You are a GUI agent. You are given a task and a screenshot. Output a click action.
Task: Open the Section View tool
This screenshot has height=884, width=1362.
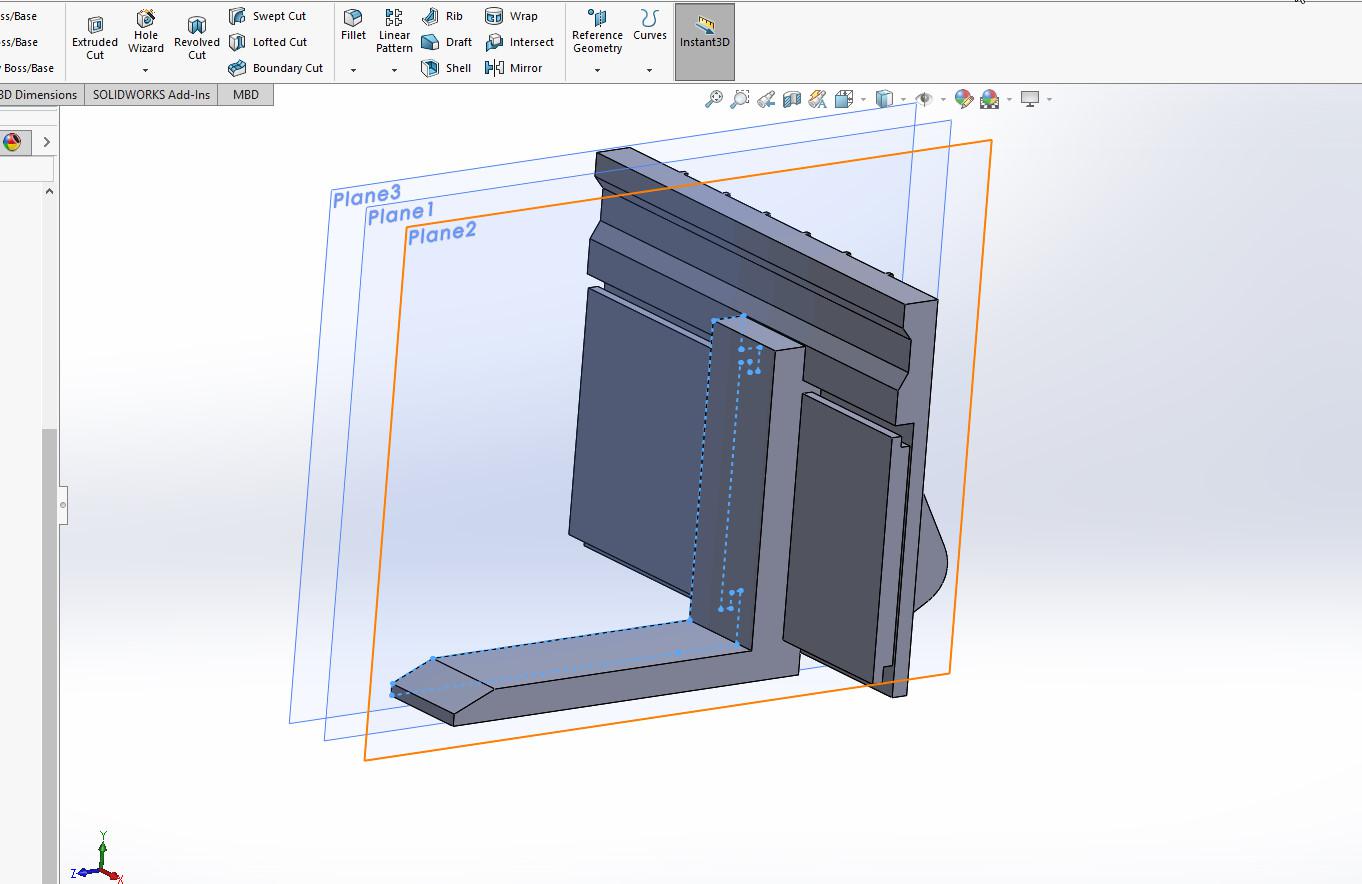tap(792, 99)
